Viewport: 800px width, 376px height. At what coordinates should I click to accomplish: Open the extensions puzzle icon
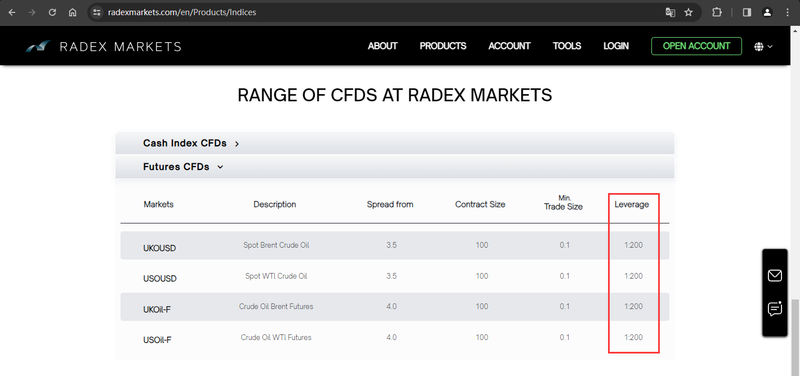[x=717, y=13]
